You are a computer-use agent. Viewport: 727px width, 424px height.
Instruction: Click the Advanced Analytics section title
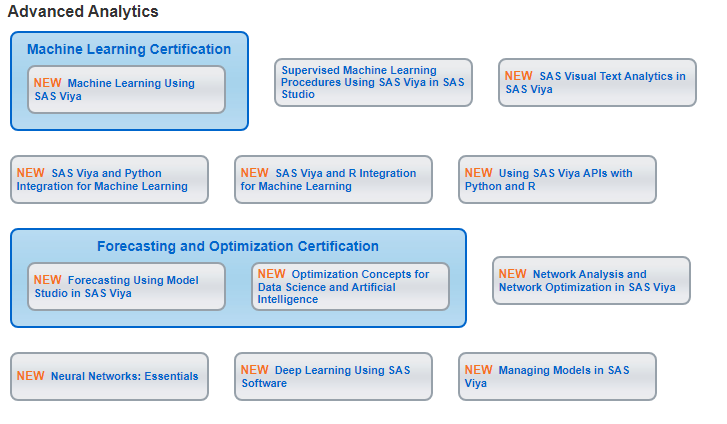coord(83,12)
